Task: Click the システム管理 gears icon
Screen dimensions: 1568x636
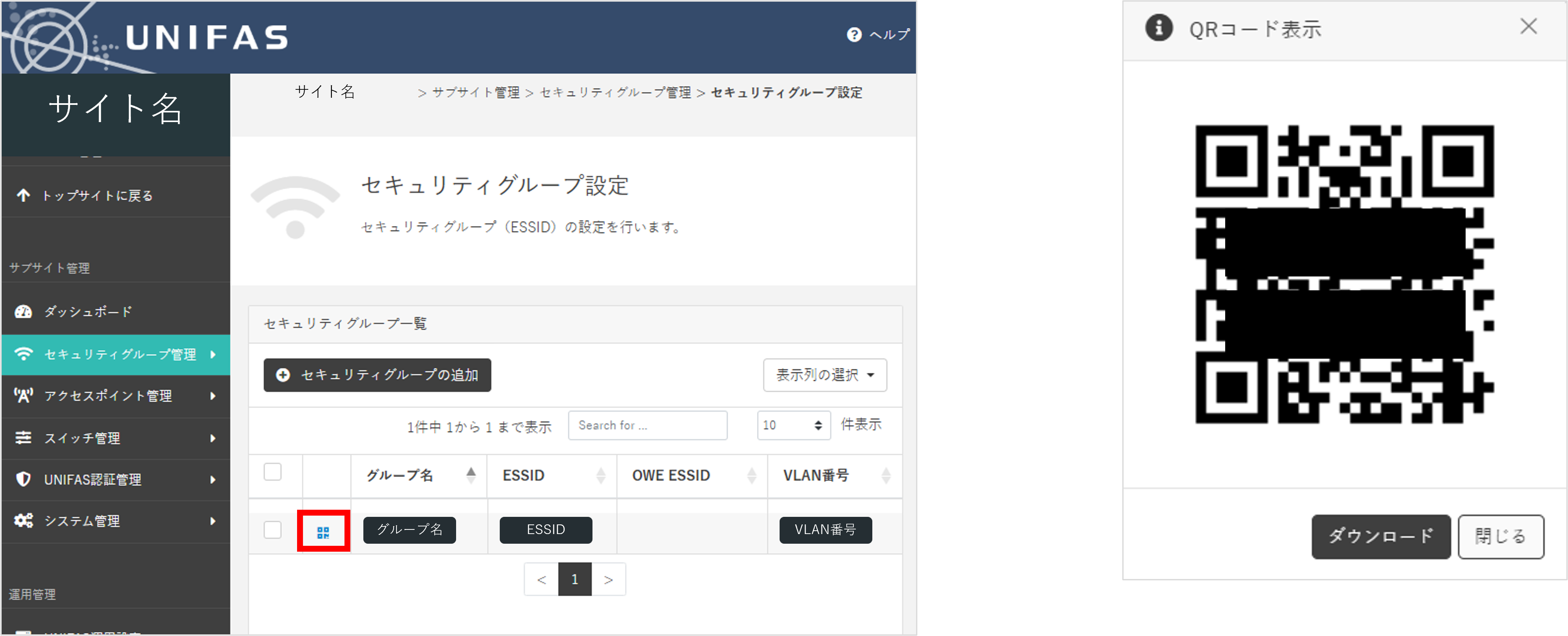Action: point(24,520)
